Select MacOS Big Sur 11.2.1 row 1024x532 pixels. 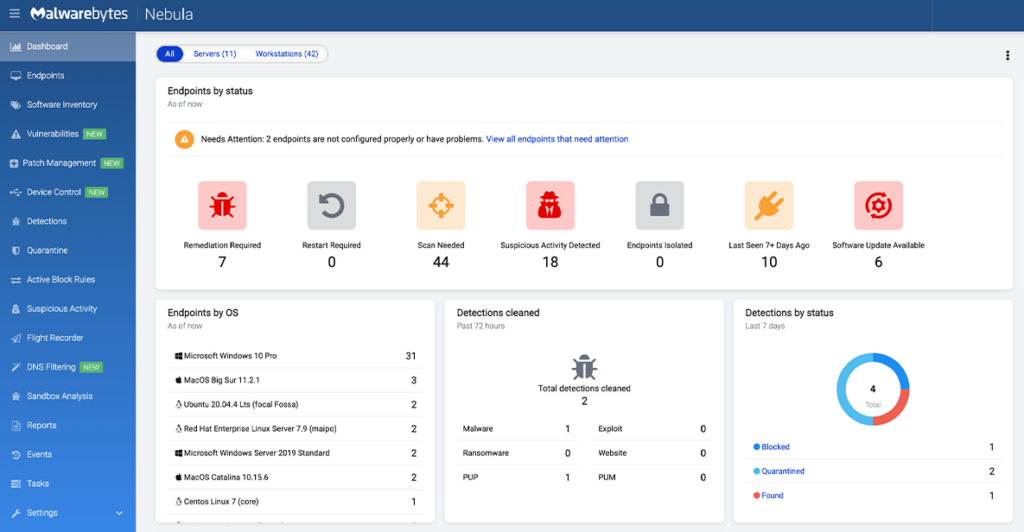[295, 380]
